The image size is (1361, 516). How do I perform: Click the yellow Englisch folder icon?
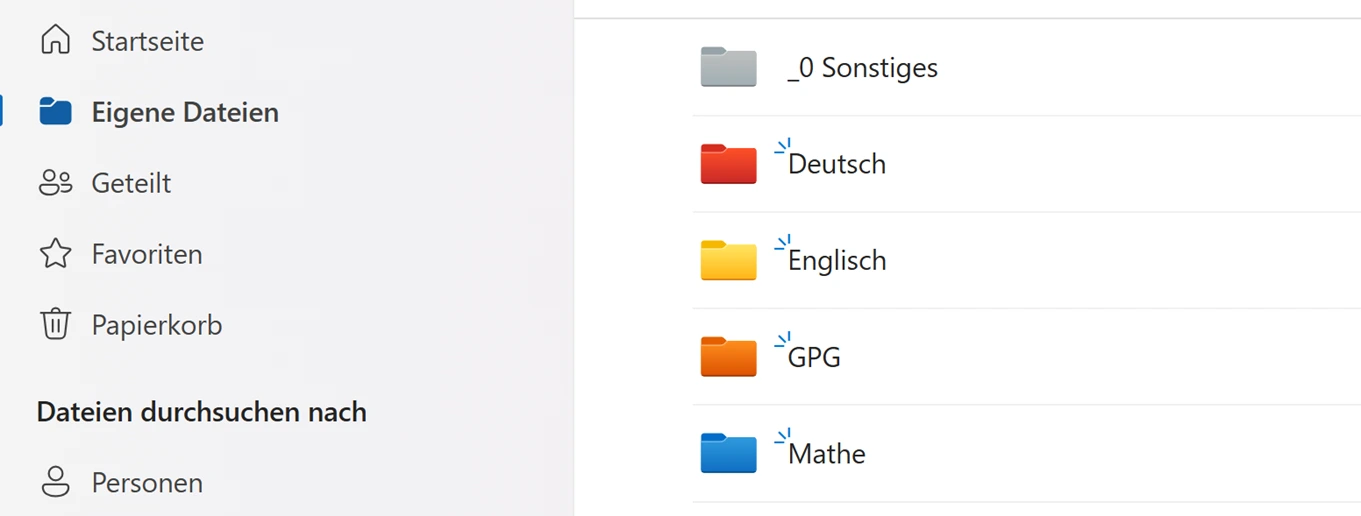click(728, 260)
